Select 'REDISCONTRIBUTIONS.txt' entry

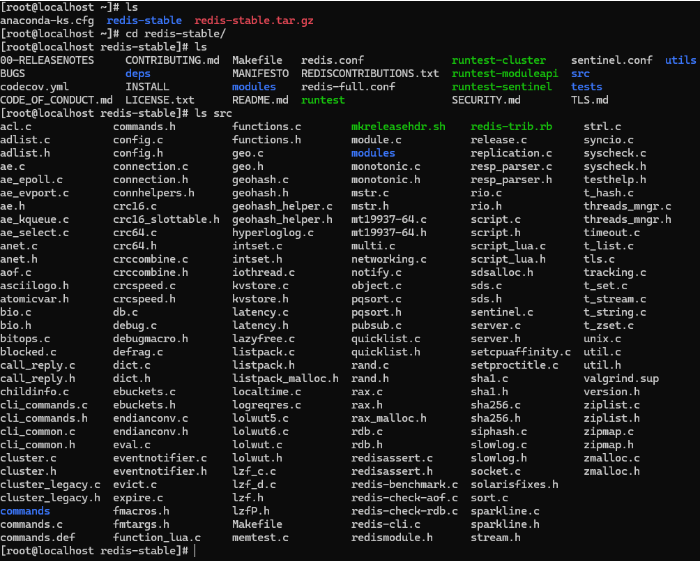coord(370,73)
